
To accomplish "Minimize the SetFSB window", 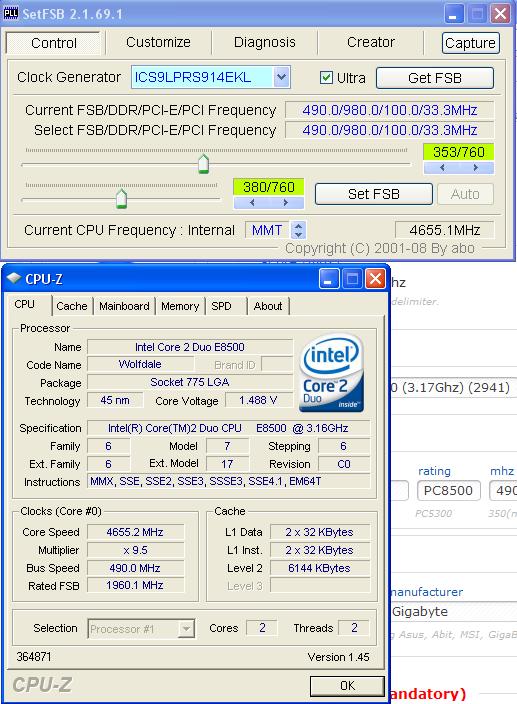I will coord(454,13).
